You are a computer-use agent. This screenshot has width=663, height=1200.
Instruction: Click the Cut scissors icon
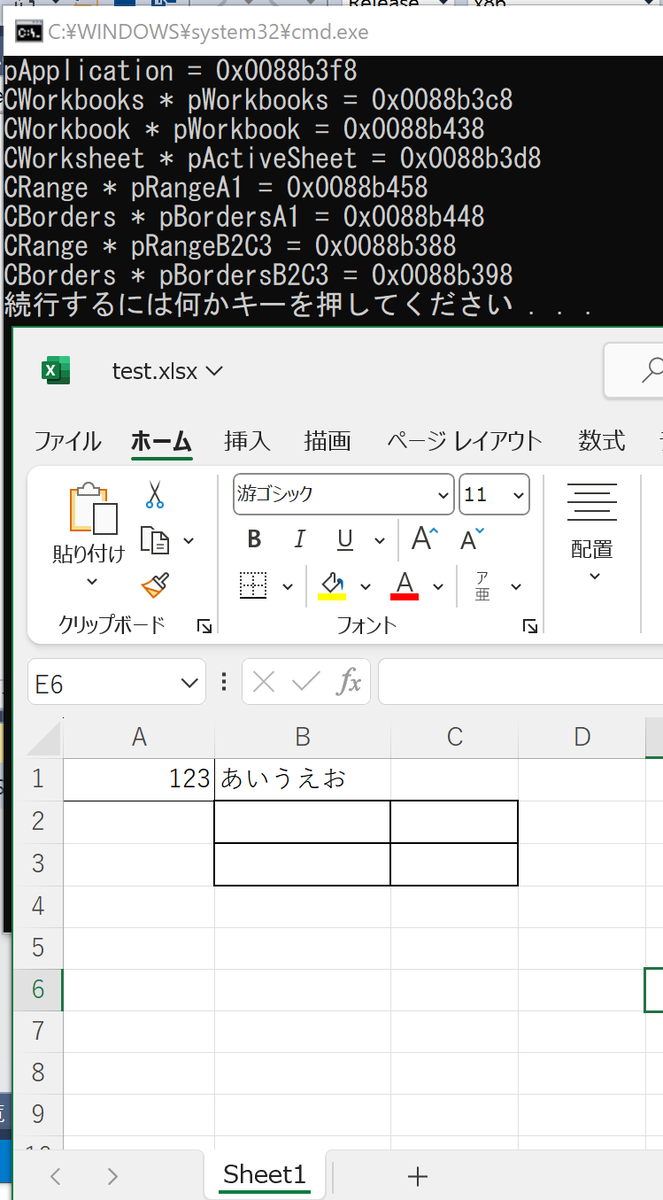pos(154,494)
